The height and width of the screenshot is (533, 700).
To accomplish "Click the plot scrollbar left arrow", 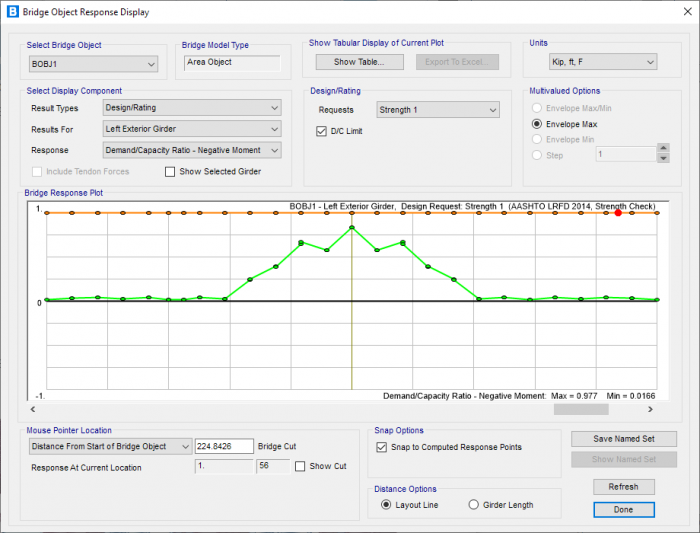I will pos(33,409).
